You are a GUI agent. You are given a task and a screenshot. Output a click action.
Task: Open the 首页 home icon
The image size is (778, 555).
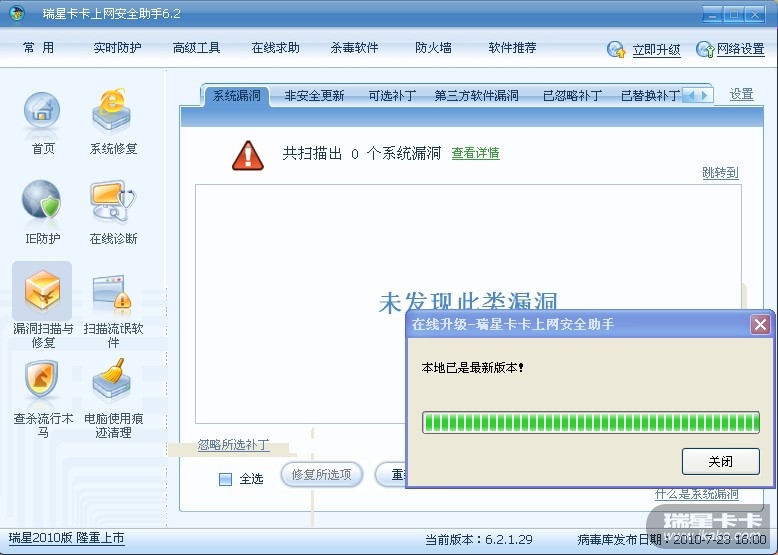(x=42, y=114)
